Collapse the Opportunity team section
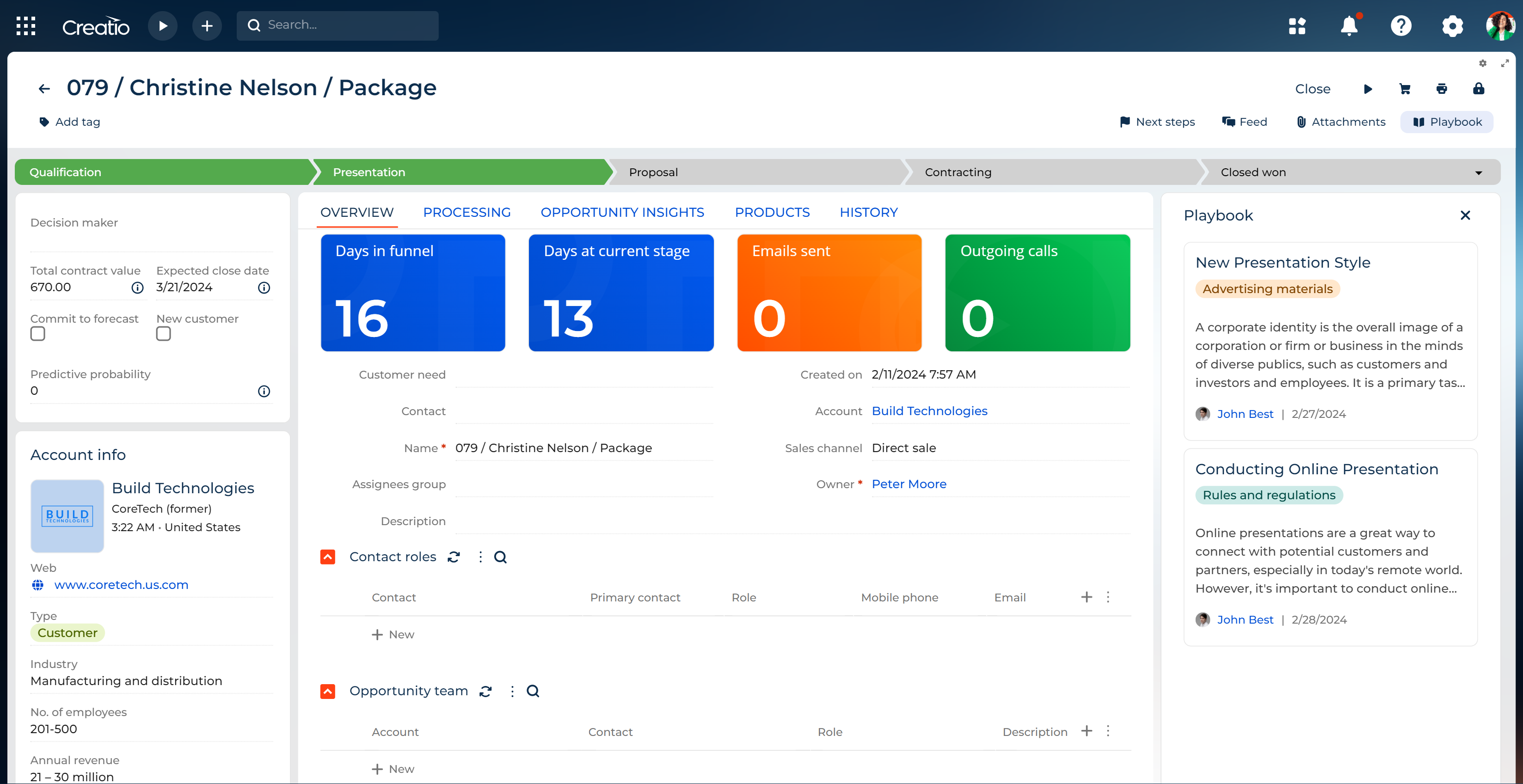The image size is (1523, 784). pyautogui.click(x=327, y=691)
